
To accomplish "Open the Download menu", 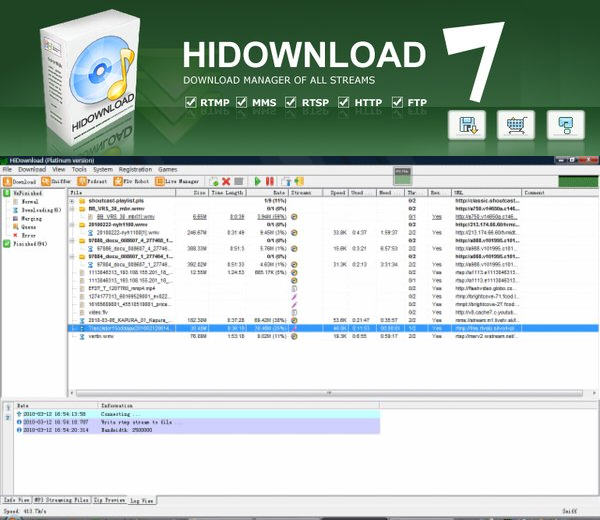I will tap(32, 169).
